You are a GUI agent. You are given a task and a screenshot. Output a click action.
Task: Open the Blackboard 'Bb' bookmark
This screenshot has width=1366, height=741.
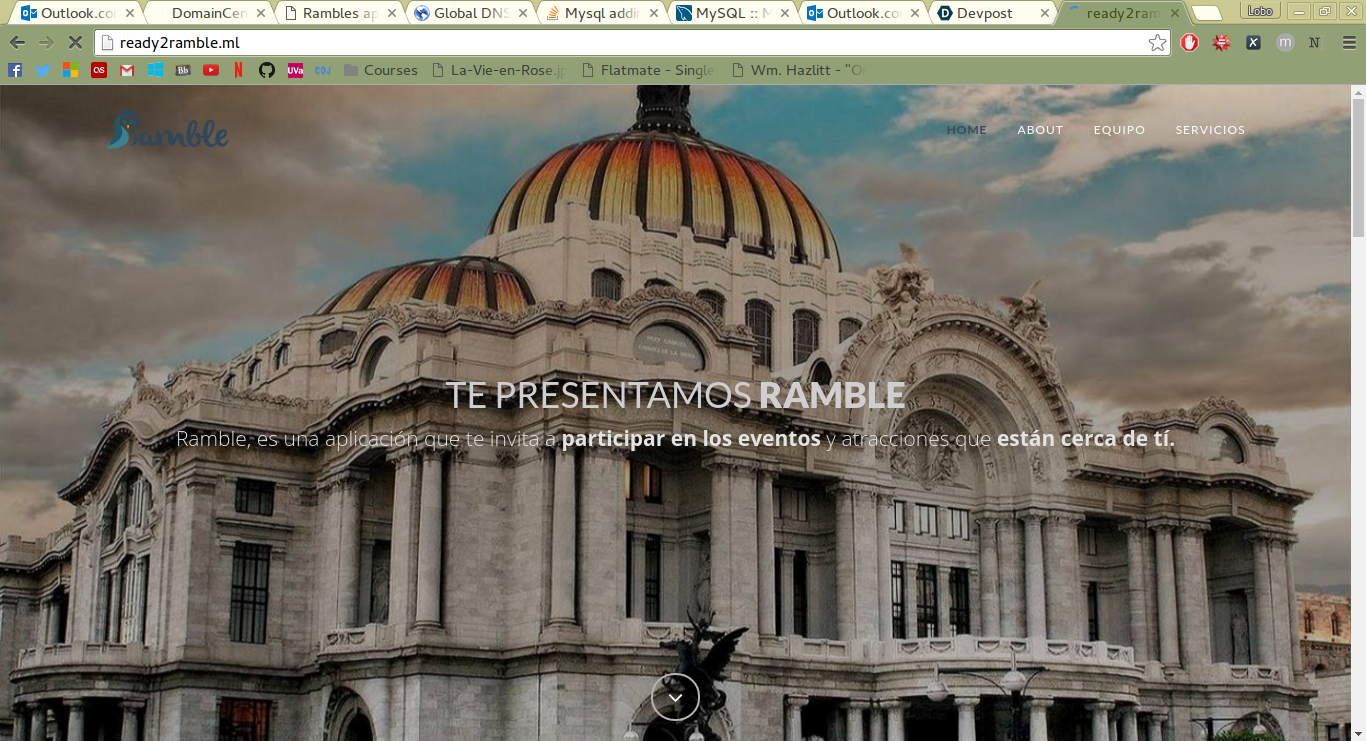coord(183,70)
